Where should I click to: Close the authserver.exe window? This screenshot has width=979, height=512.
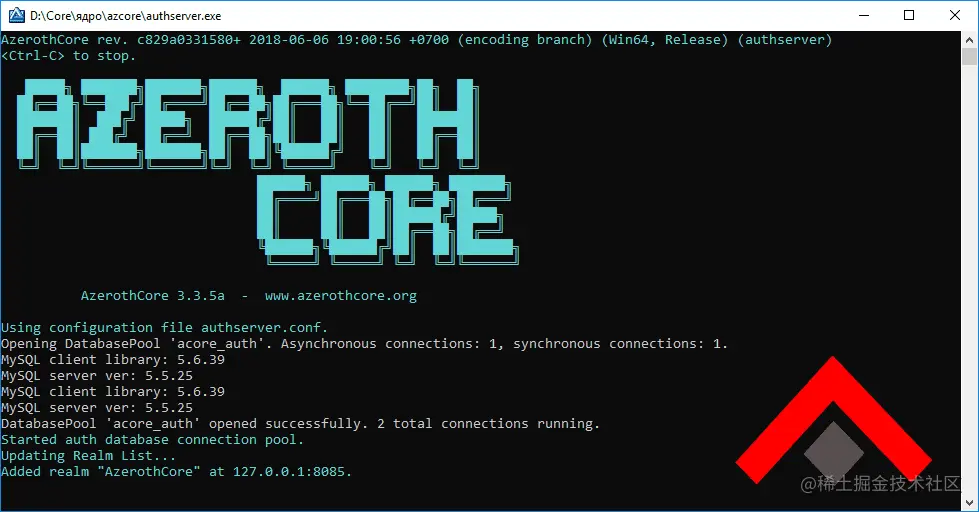955,15
